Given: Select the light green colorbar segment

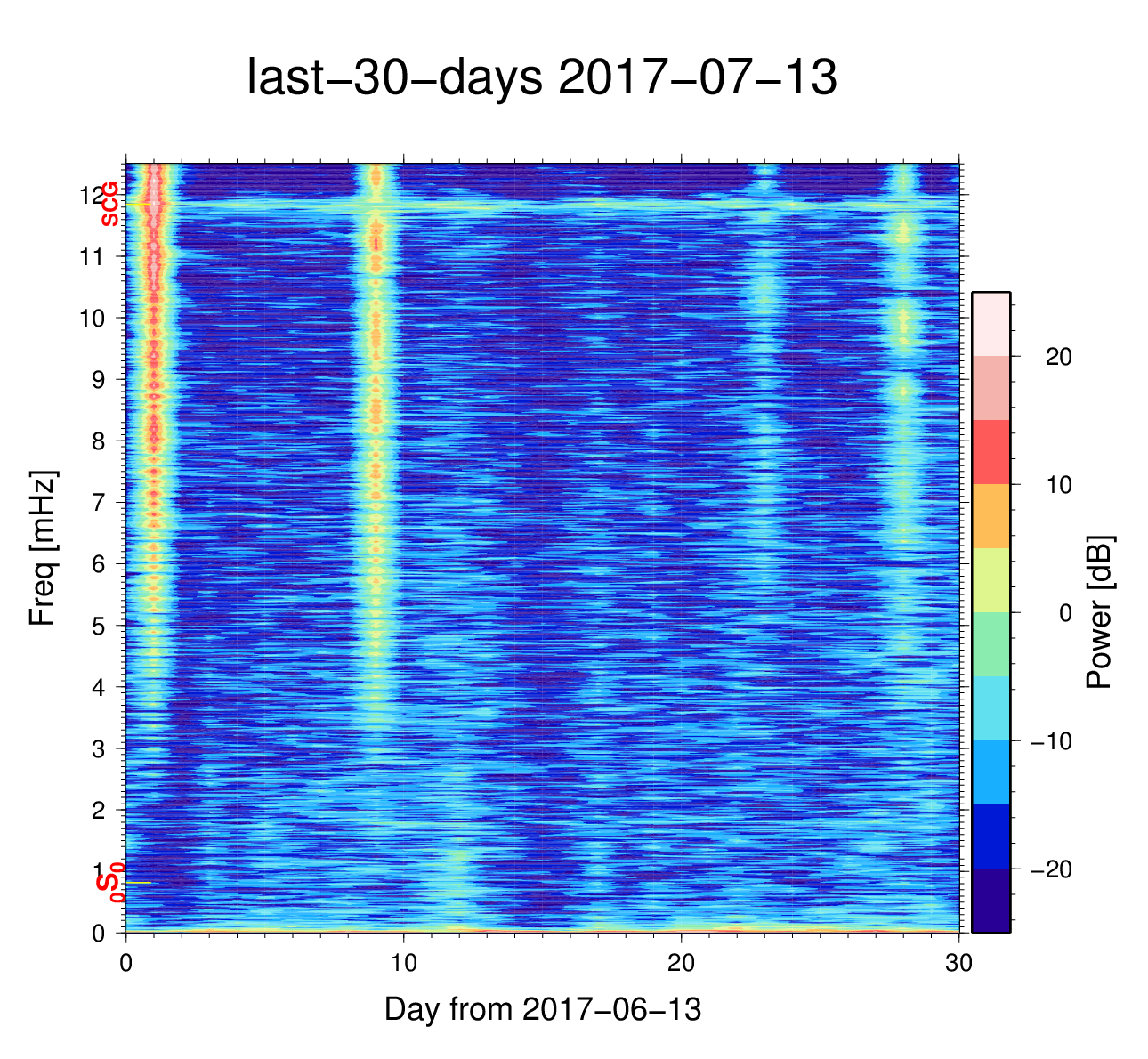Looking at the screenshot, I should click(x=990, y=644).
